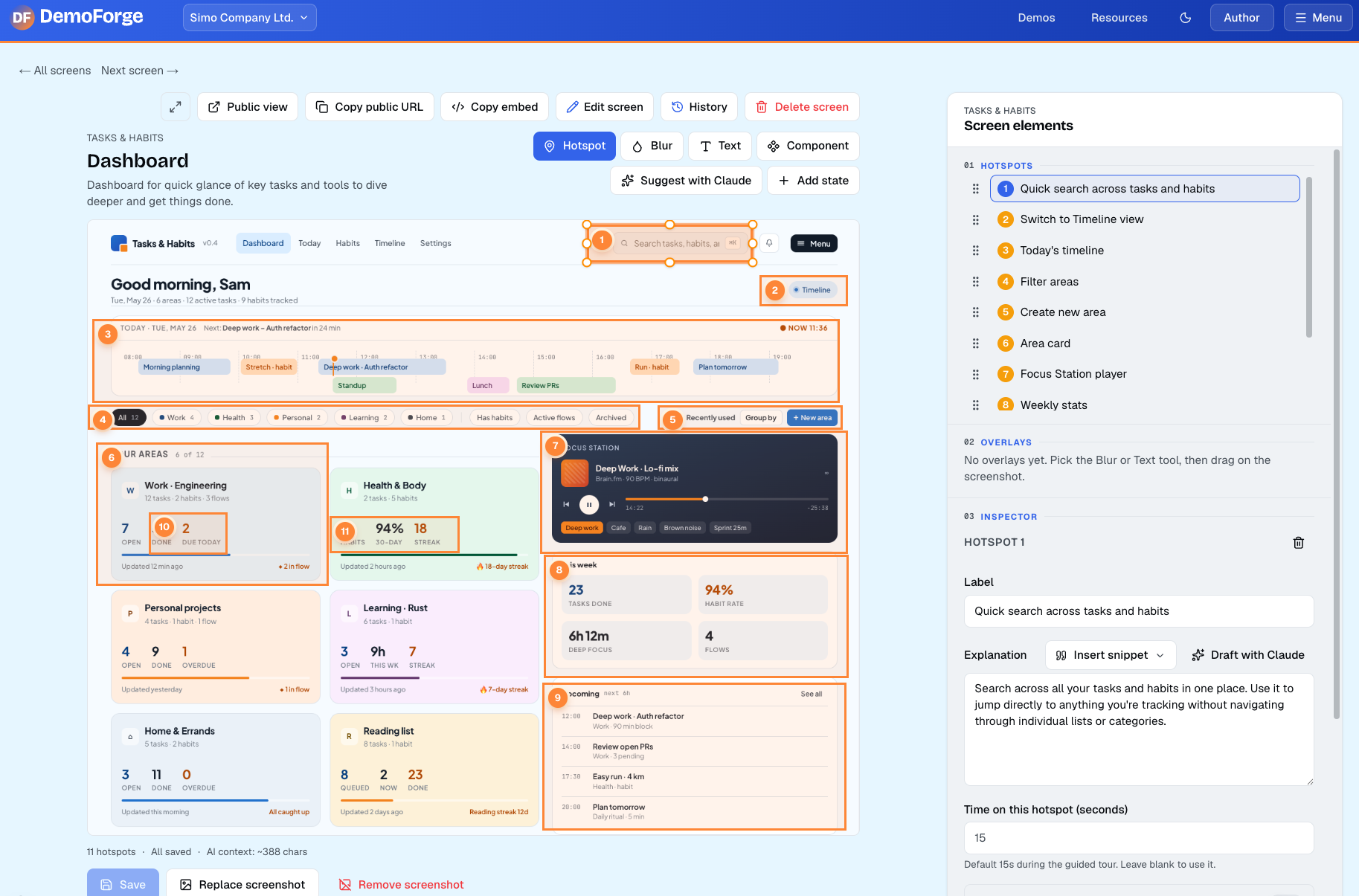Image resolution: width=1359 pixels, height=896 pixels.
Task: Select Switch to Timeline view list item
Action: (x=1145, y=219)
